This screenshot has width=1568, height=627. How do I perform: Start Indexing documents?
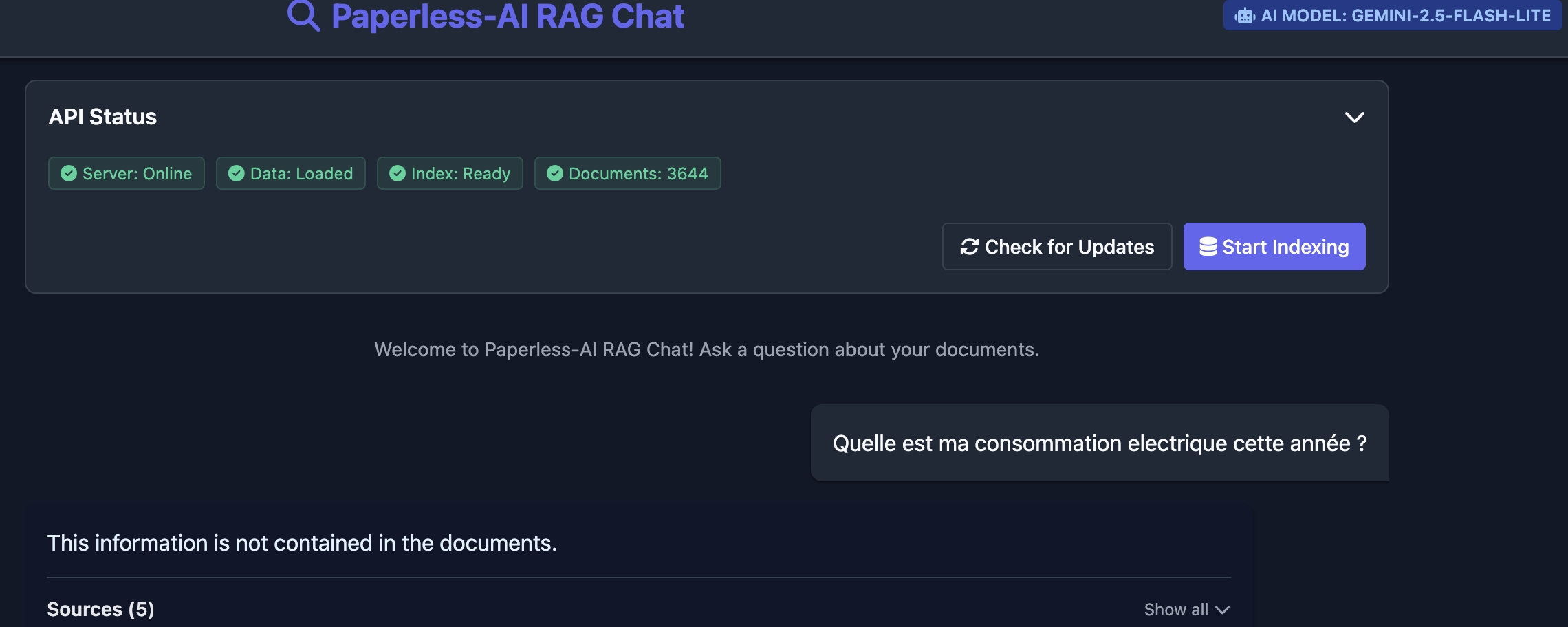[1274, 247]
